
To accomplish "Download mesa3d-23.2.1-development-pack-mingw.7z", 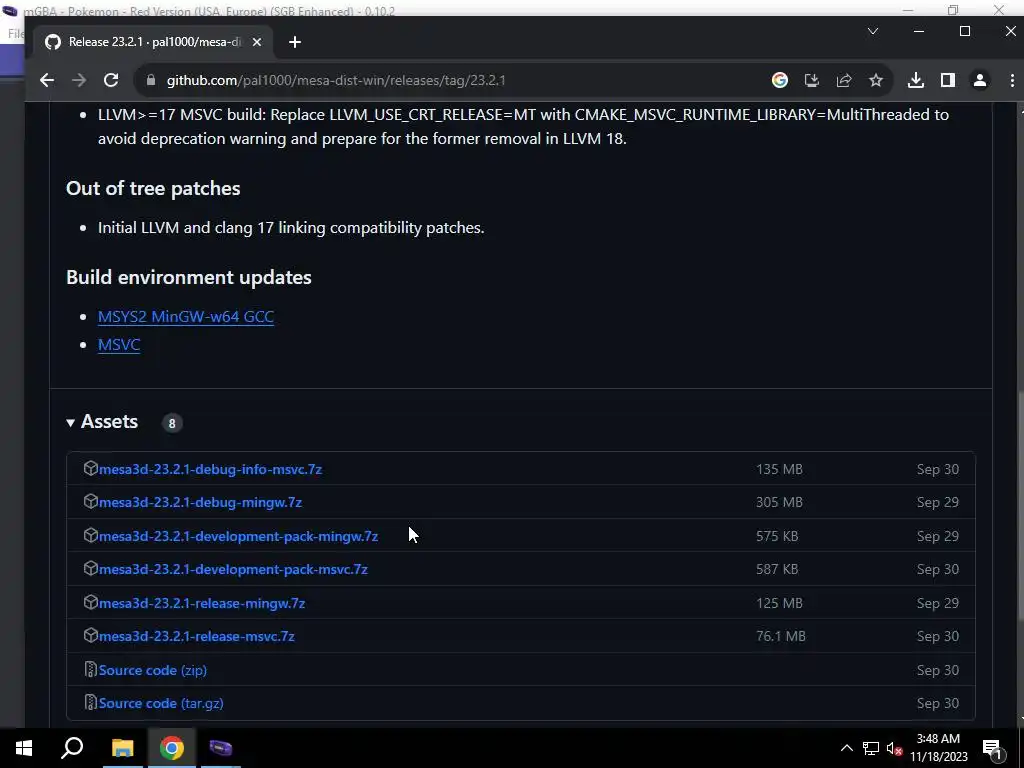I will [x=238, y=536].
